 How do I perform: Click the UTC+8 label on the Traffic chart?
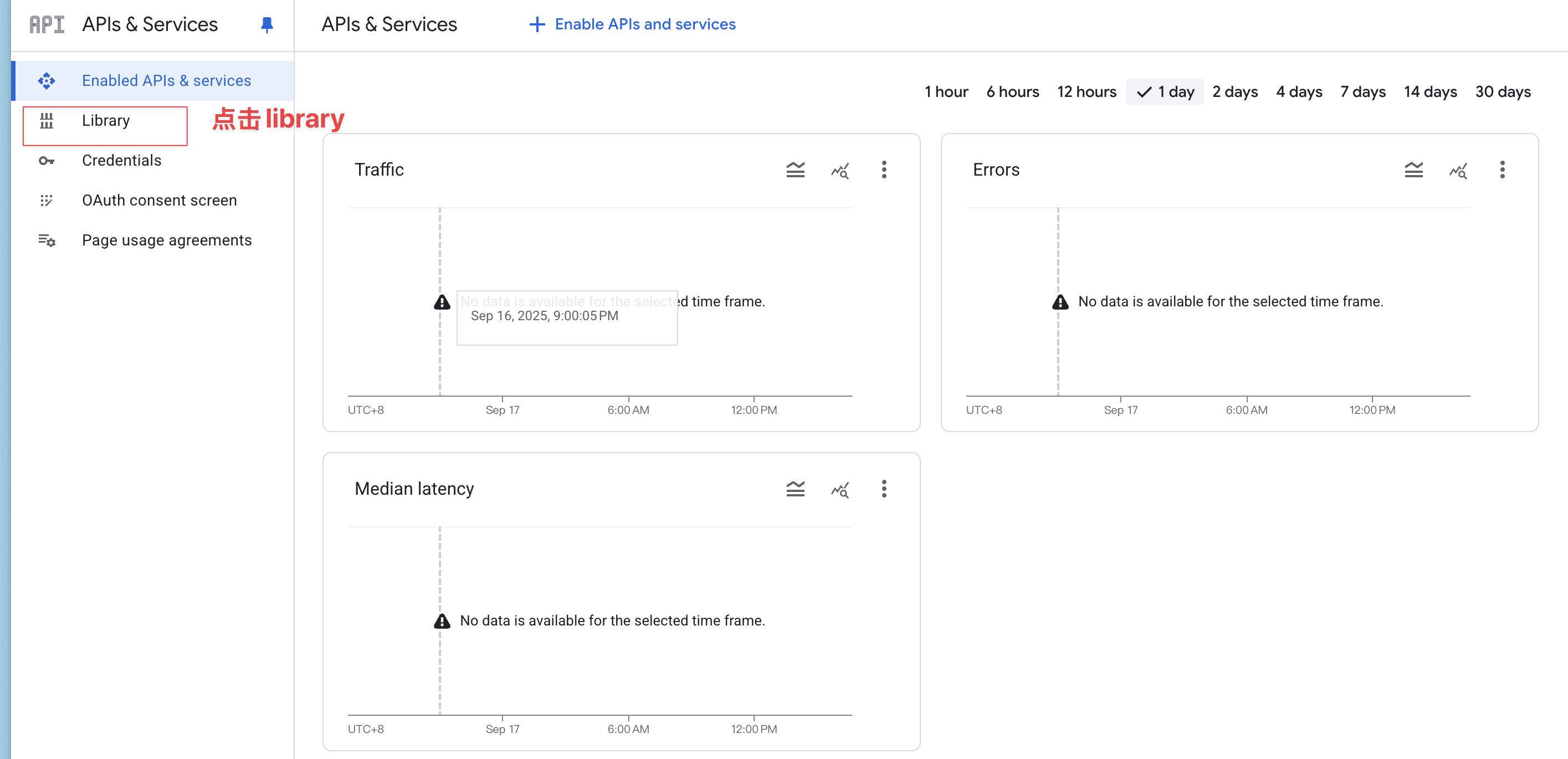pyautogui.click(x=366, y=410)
